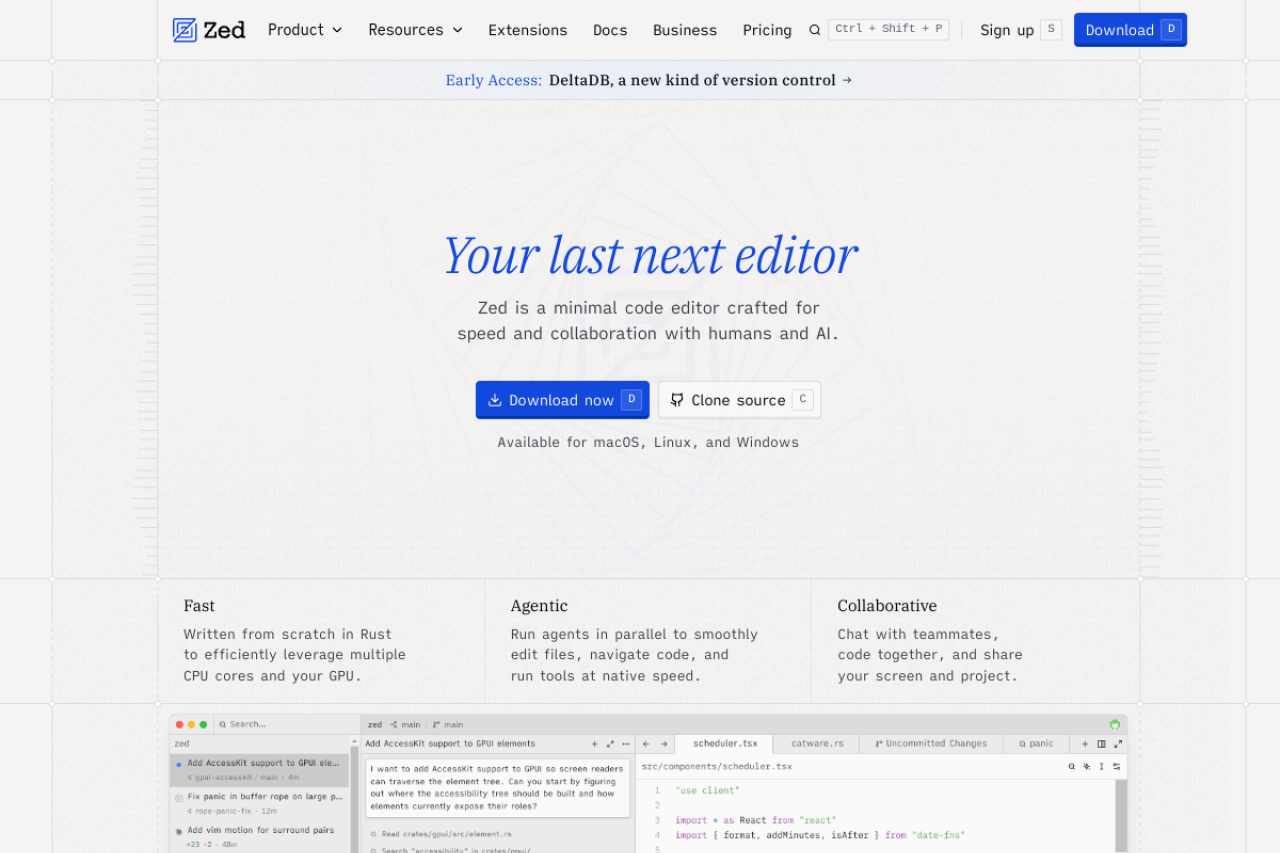The image size is (1280, 853).
Task: Select the "Agentic" feature heading
Action: [x=539, y=606]
